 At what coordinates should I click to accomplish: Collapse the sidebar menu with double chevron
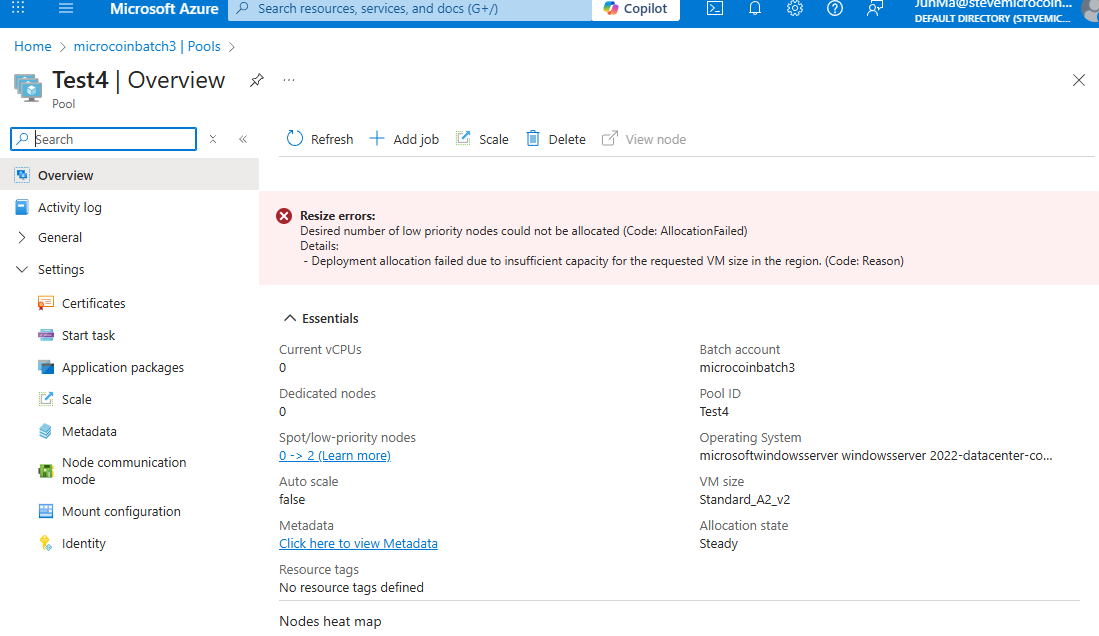(243, 139)
